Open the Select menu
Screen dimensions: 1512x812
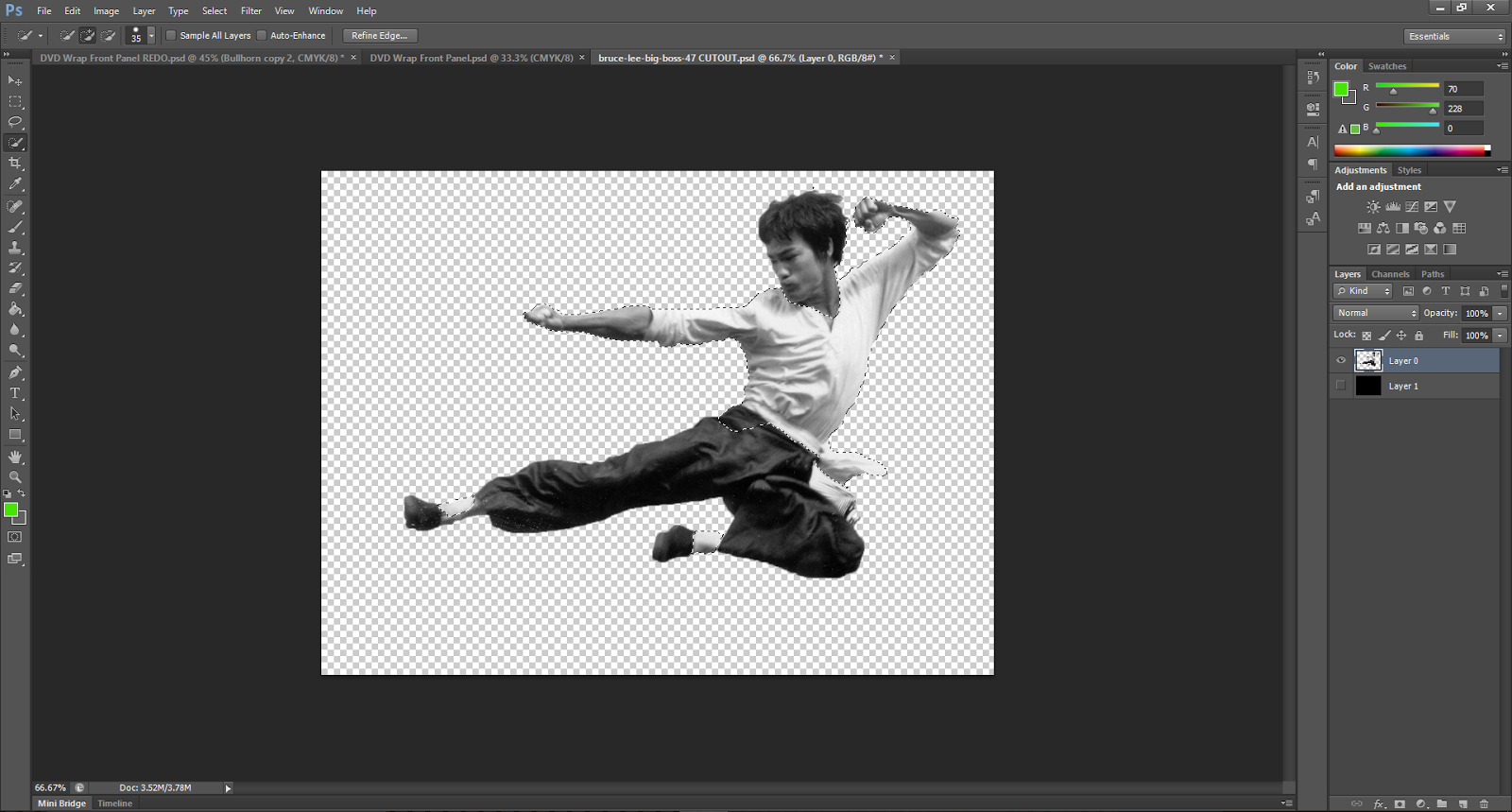[215, 10]
